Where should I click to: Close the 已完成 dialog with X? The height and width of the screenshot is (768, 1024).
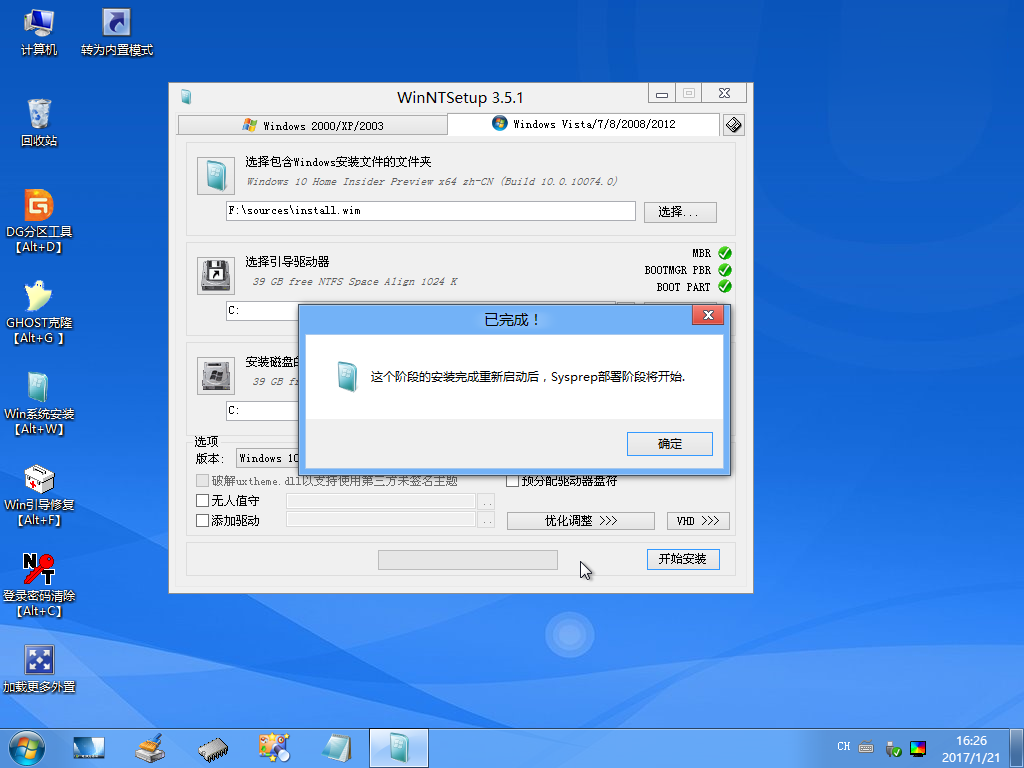(708, 315)
